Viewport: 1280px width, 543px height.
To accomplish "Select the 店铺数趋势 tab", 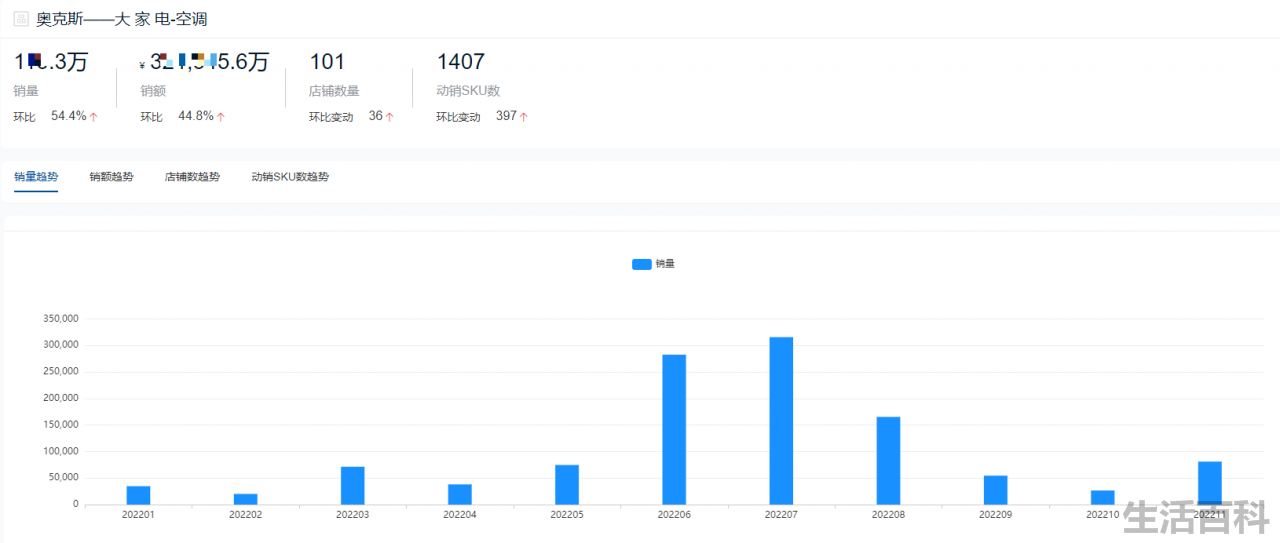I will 192,177.
